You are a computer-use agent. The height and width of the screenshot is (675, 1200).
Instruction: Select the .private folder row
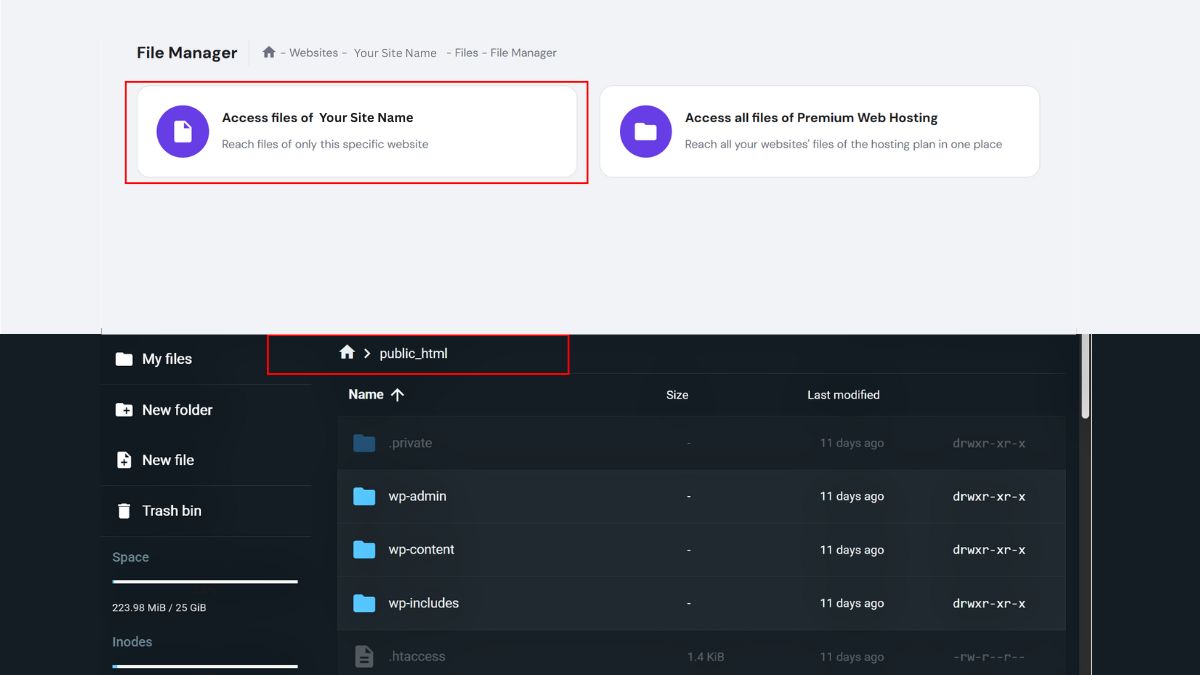(600, 442)
